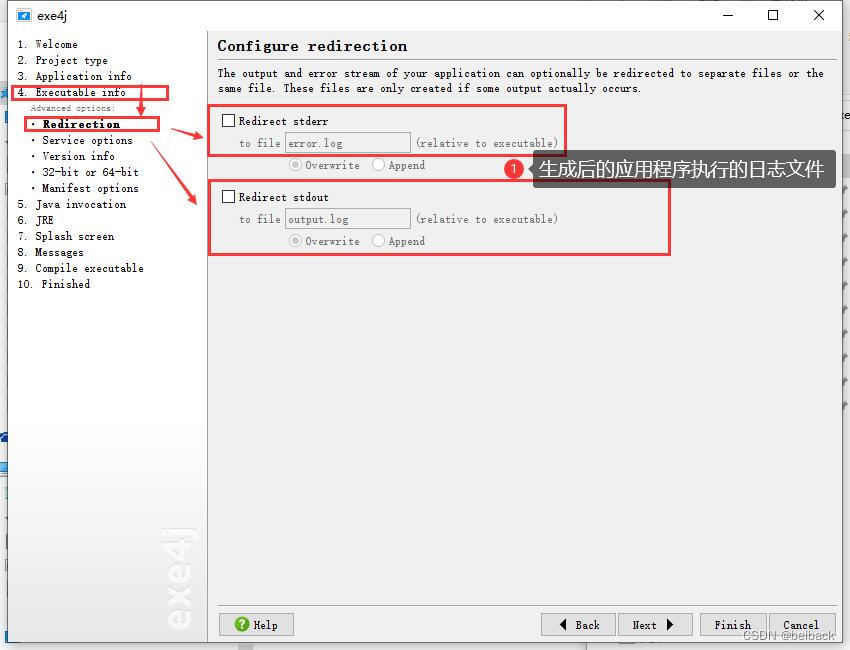Screen dimensions: 850x650
Task: Open Manifest options in the sidebar
Action: pyautogui.click(x=90, y=188)
